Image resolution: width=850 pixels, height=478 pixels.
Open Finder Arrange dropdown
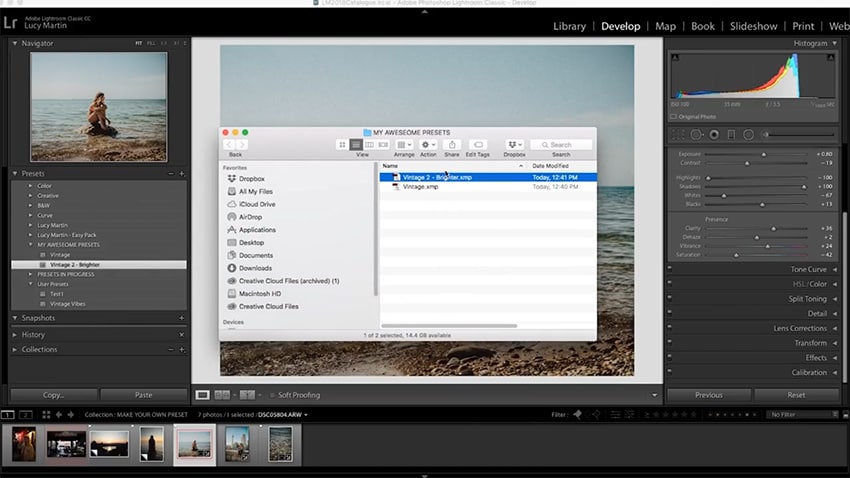(404, 145)
